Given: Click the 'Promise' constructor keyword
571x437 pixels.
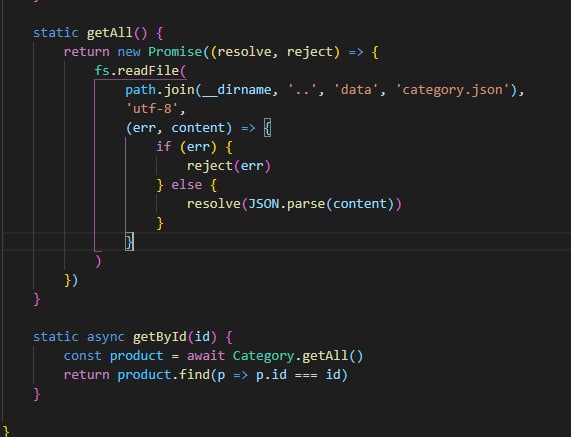Looking at the screenshot, I should (x=175, y=52).
